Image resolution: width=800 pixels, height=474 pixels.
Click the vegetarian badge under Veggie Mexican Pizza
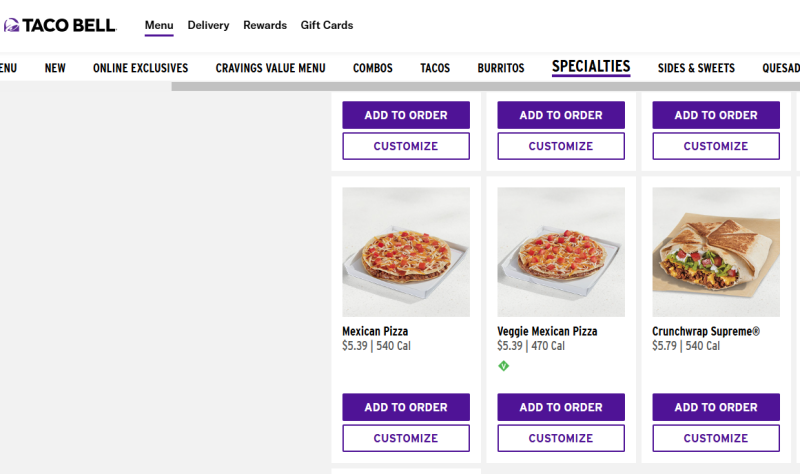(x=504, y=366)
